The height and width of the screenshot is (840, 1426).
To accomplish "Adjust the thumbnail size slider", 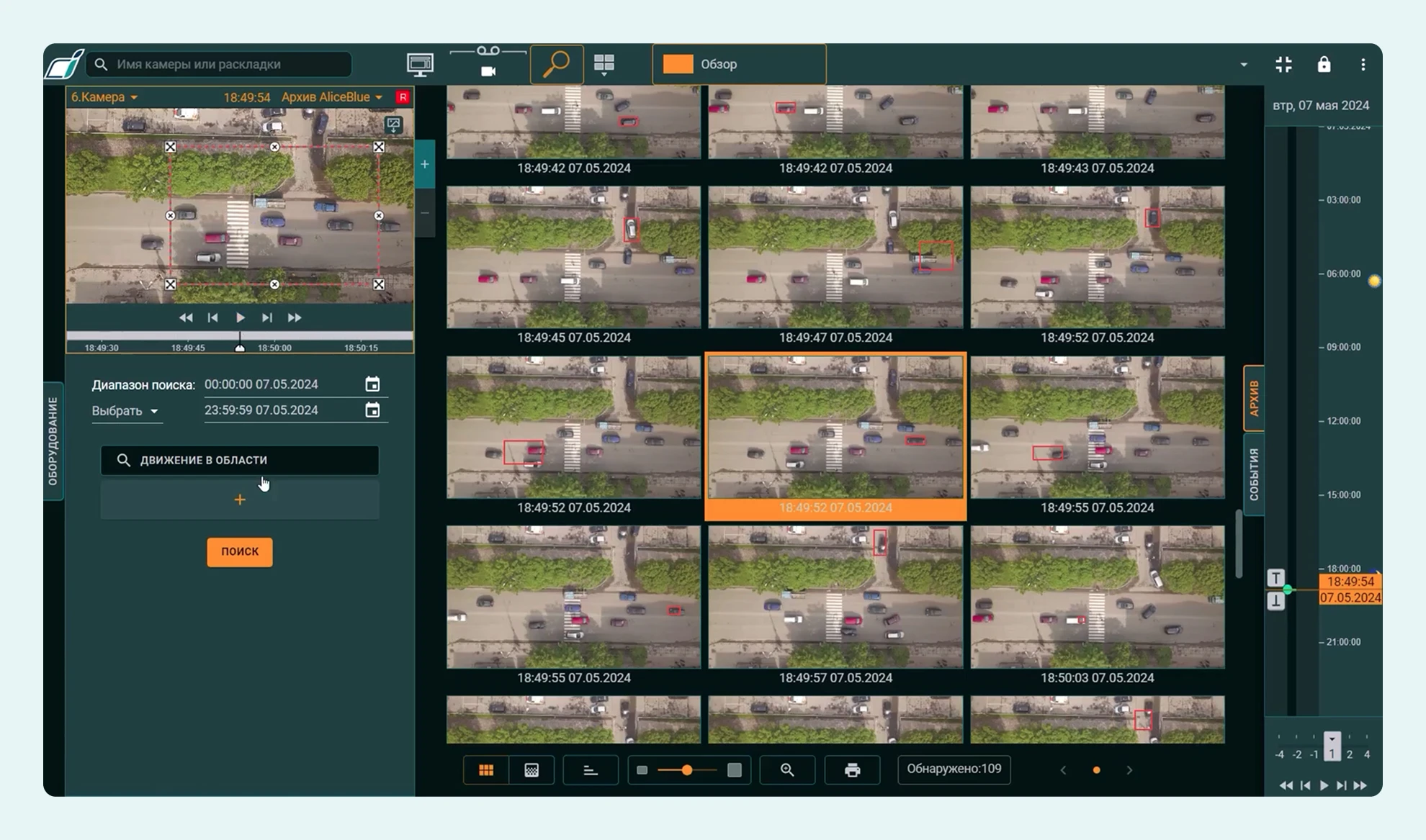I will [687, 770].
